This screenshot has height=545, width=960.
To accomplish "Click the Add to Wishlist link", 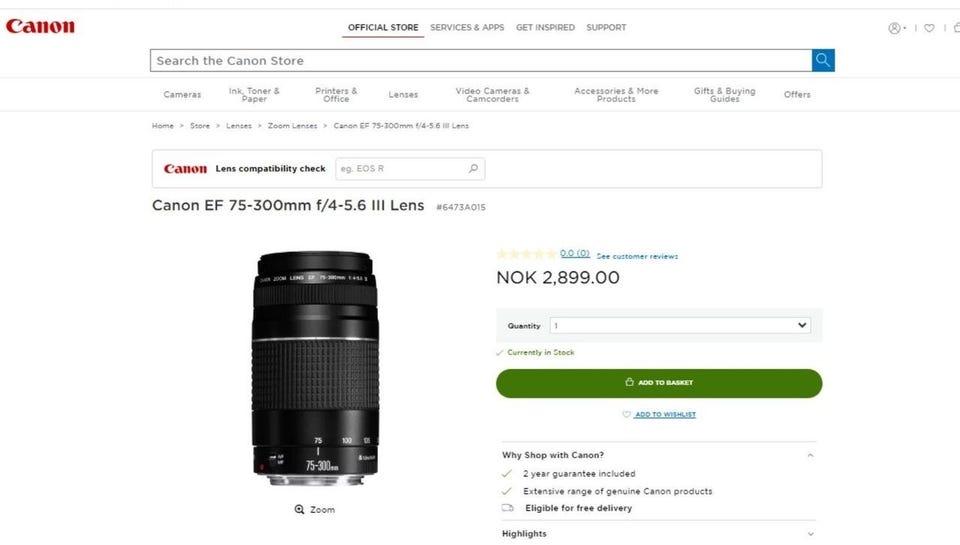I will [x=665, y=415].
